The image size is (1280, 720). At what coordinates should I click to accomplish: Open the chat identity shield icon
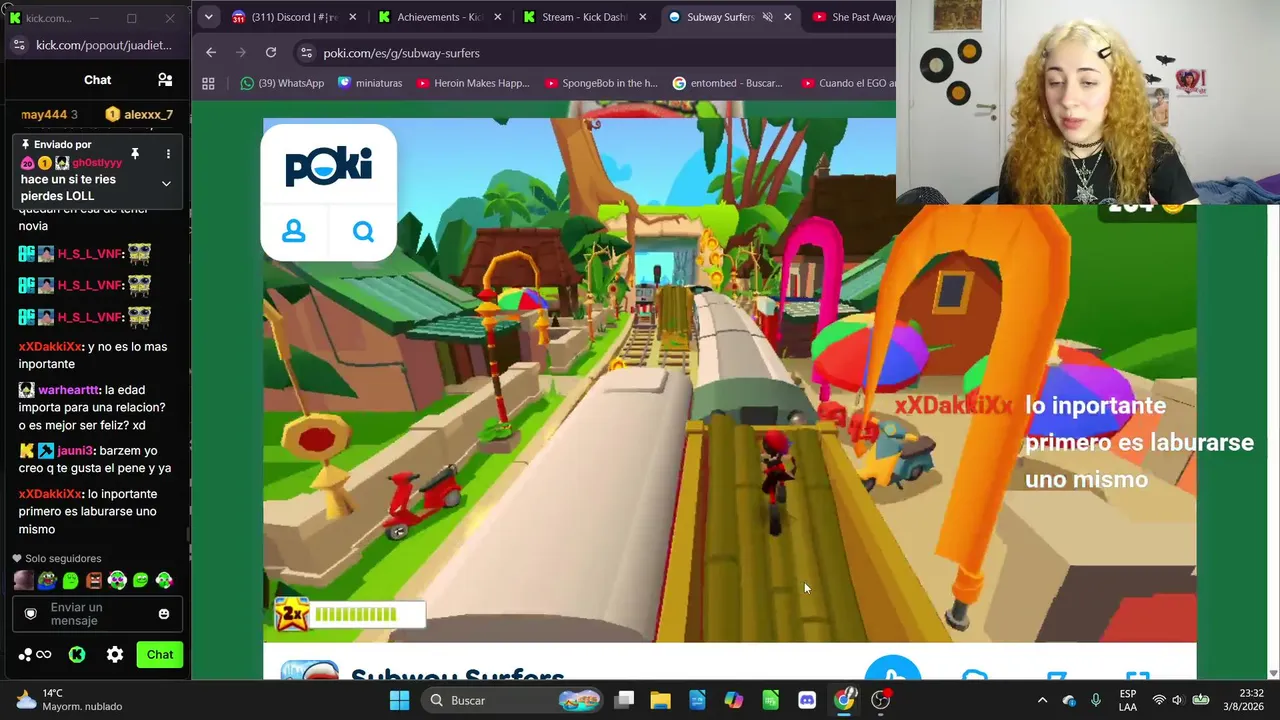click(x=30, y=614)
